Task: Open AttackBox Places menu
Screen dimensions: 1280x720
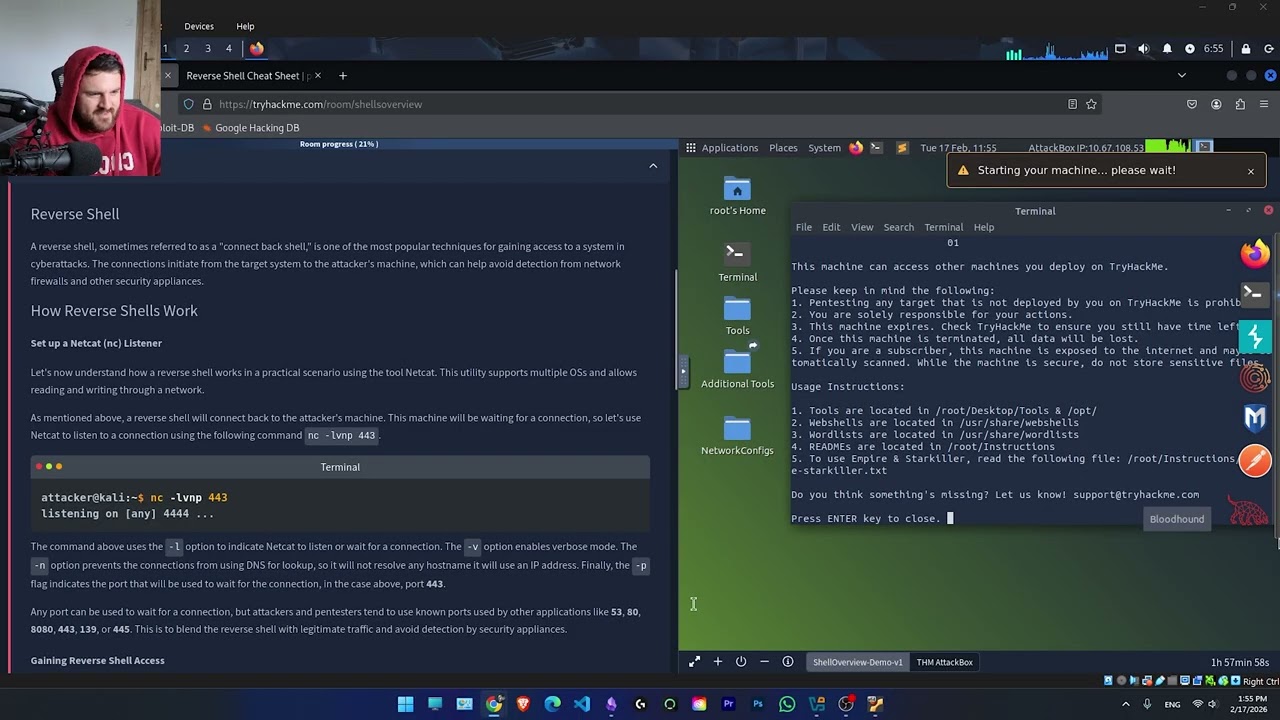Action: click(783, 147)
